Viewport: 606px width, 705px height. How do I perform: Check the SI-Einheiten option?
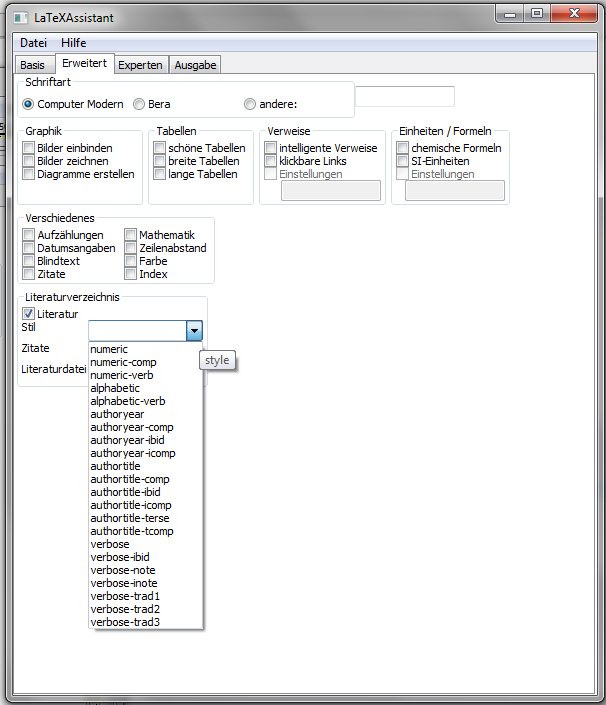[403, 161]
